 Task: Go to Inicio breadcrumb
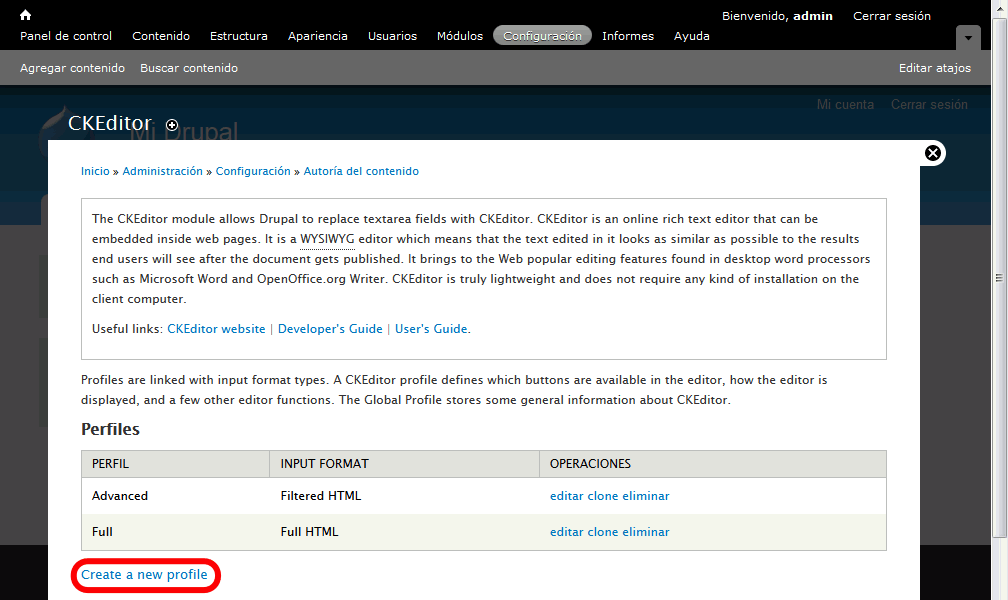point(95,171)
